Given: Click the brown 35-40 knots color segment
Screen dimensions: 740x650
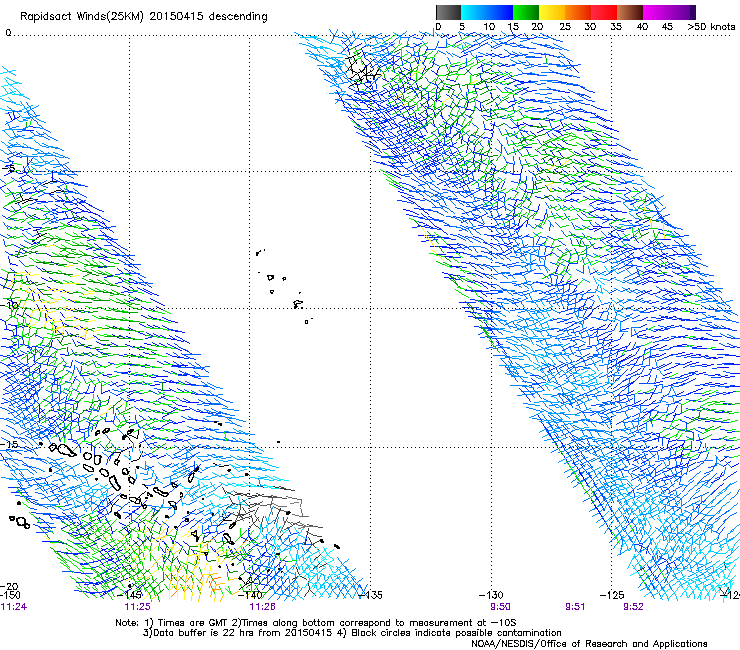Looking at the screenshot, I should tap(630, 12).
